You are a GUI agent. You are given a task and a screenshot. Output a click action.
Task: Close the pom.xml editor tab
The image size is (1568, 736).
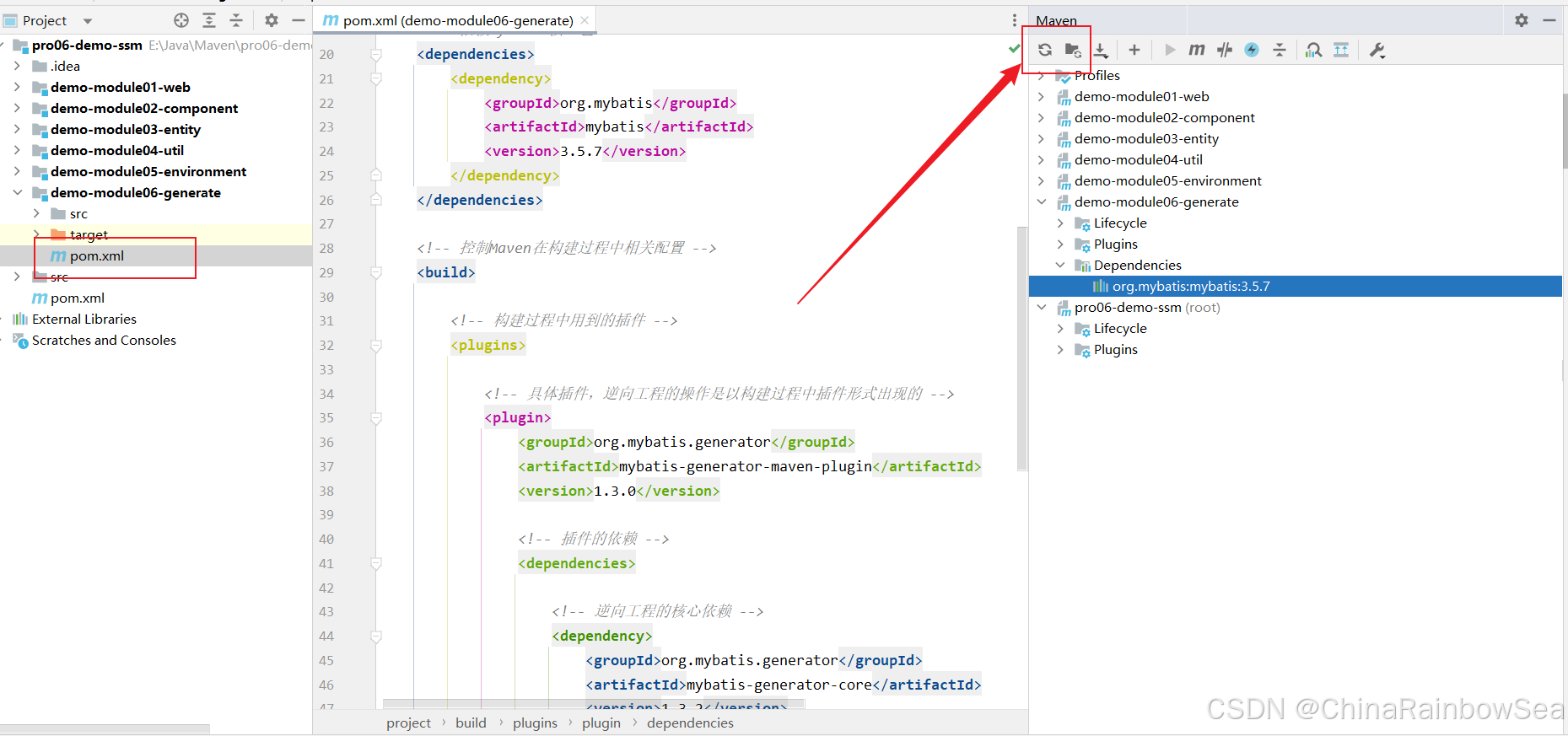click(x=585, y=19)
